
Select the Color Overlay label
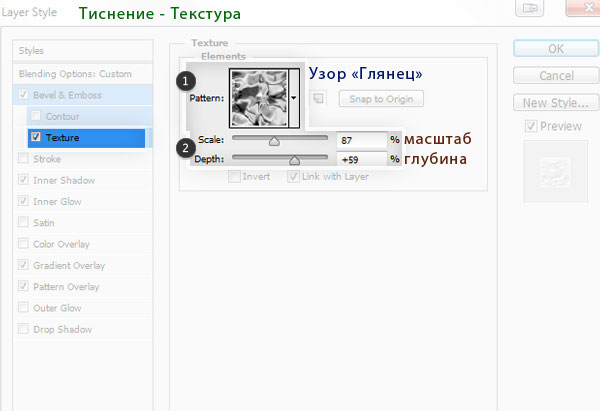tap(61, 244)
